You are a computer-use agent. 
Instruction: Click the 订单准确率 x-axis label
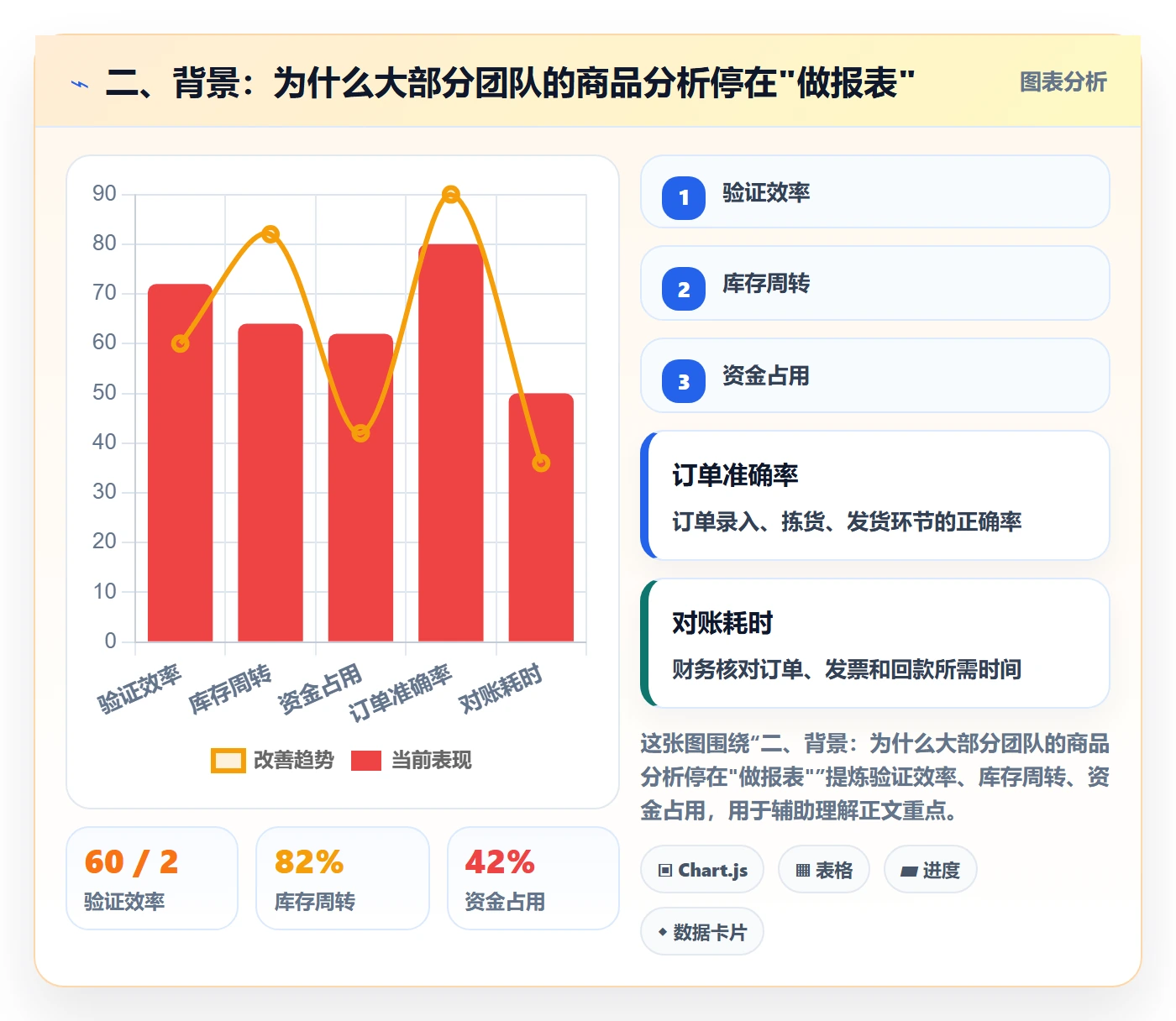point(401,693)
